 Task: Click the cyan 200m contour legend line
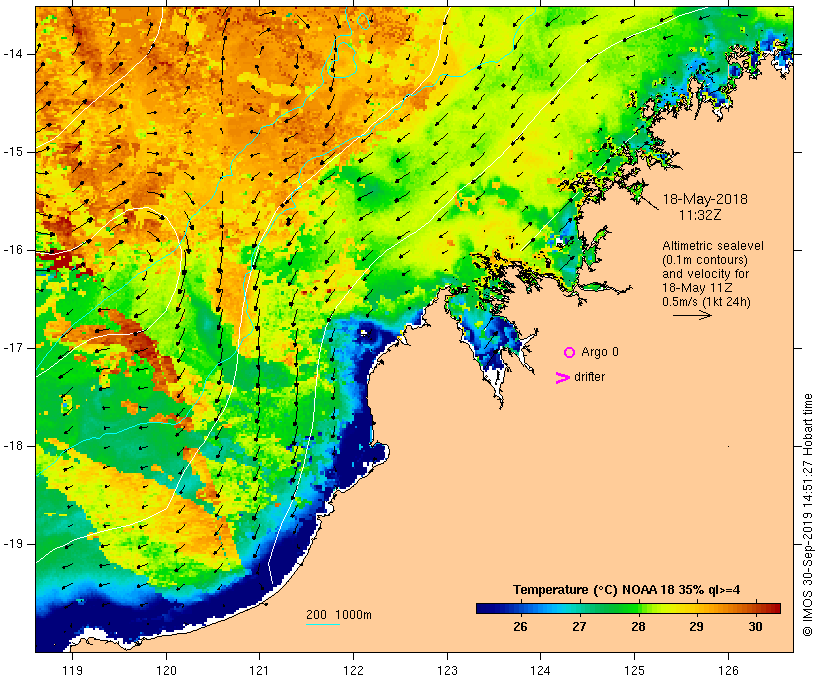coord(323,624)
